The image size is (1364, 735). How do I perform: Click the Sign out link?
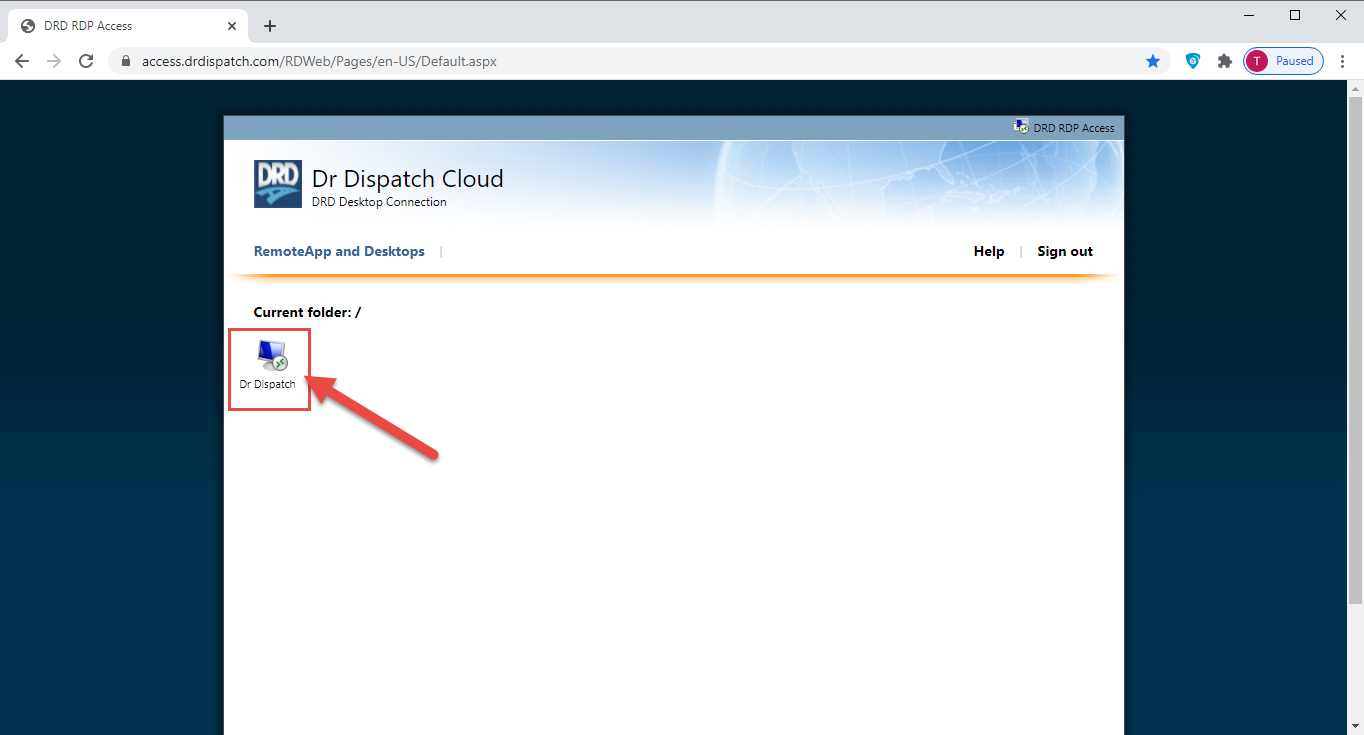[x=1065, y=251]
